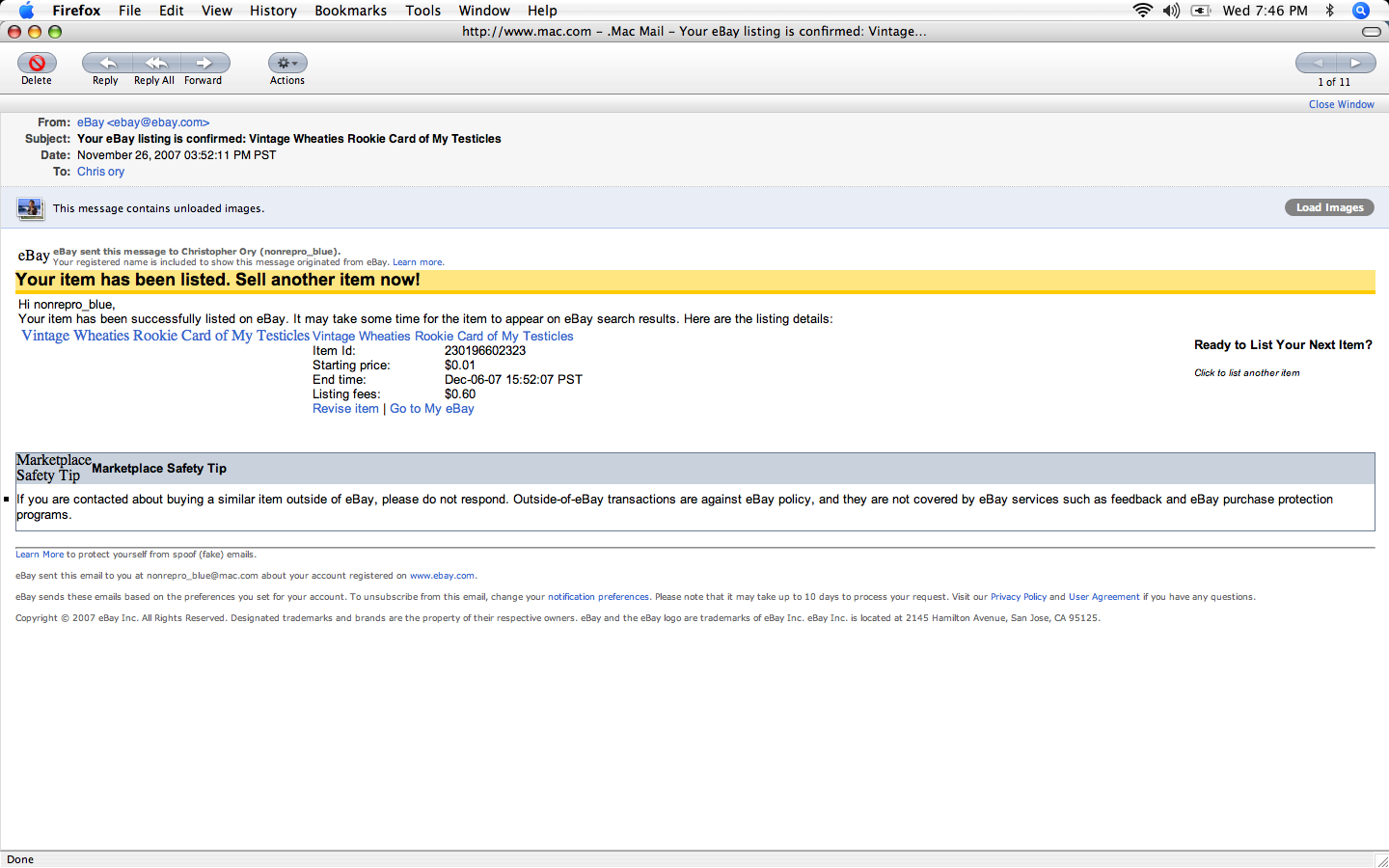
Task: Go to next message arrow
Action: click(x=1356, y=64)
